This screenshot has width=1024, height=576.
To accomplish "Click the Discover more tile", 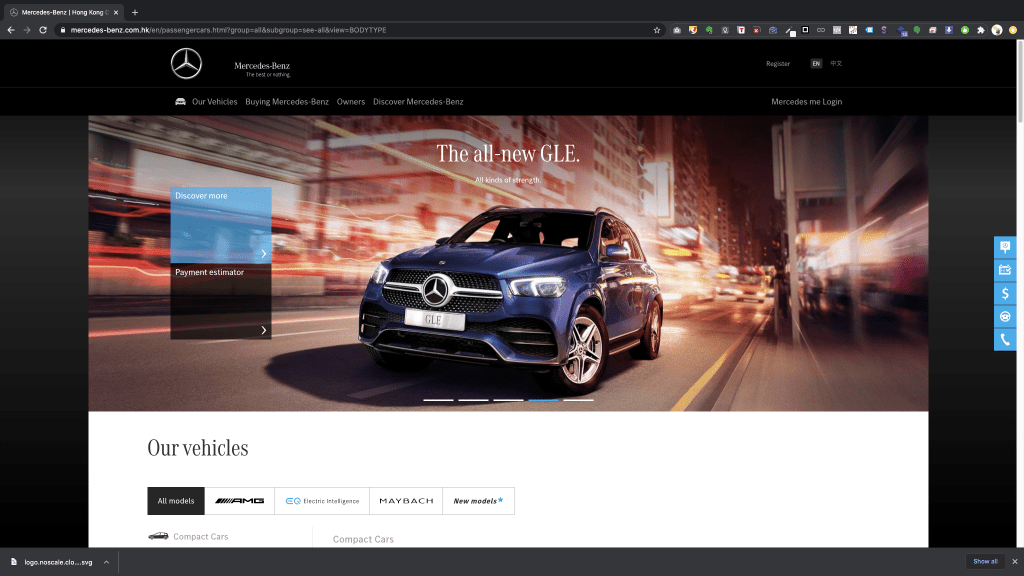I will point(221,225).
